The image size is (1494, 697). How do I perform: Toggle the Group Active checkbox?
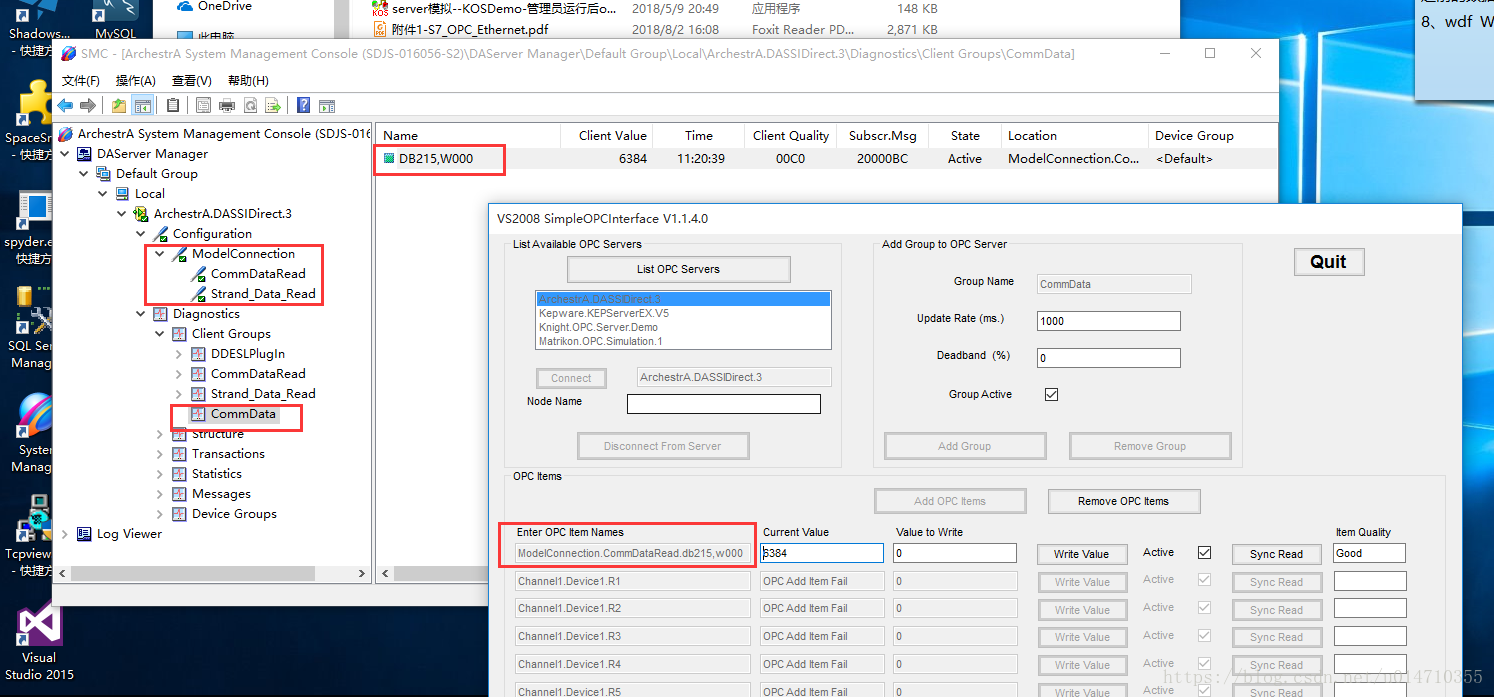click(x=1051, y=394)
